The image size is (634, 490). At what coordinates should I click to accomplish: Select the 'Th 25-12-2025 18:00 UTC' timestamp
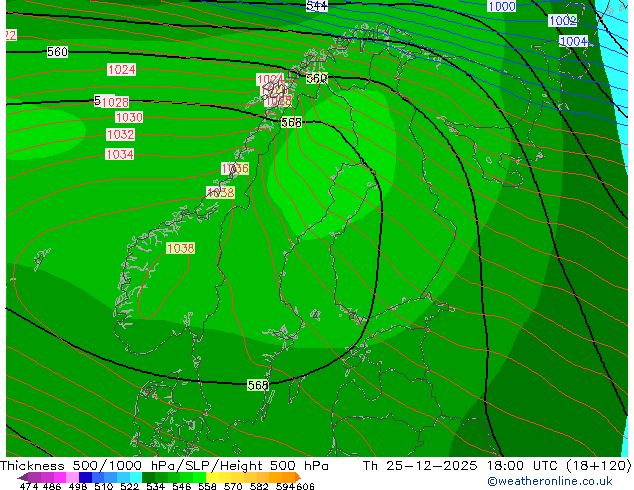click(x=461, y=466)
